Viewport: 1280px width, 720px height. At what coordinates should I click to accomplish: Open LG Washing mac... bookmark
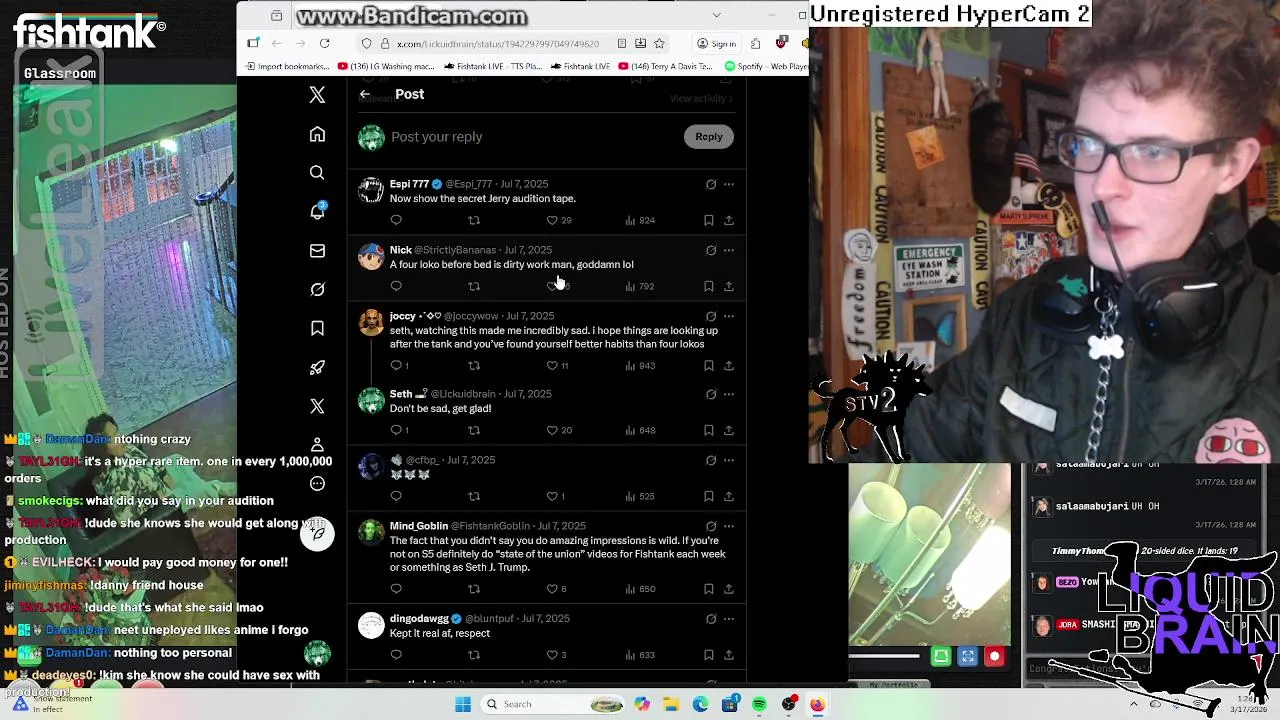(386, 66)
